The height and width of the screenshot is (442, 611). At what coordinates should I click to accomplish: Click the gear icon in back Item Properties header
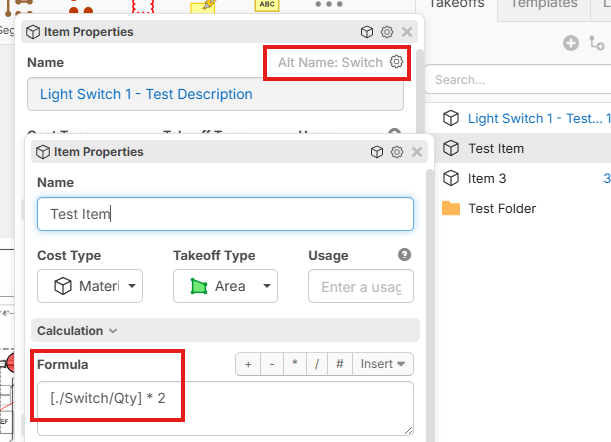tap(386, 32)
